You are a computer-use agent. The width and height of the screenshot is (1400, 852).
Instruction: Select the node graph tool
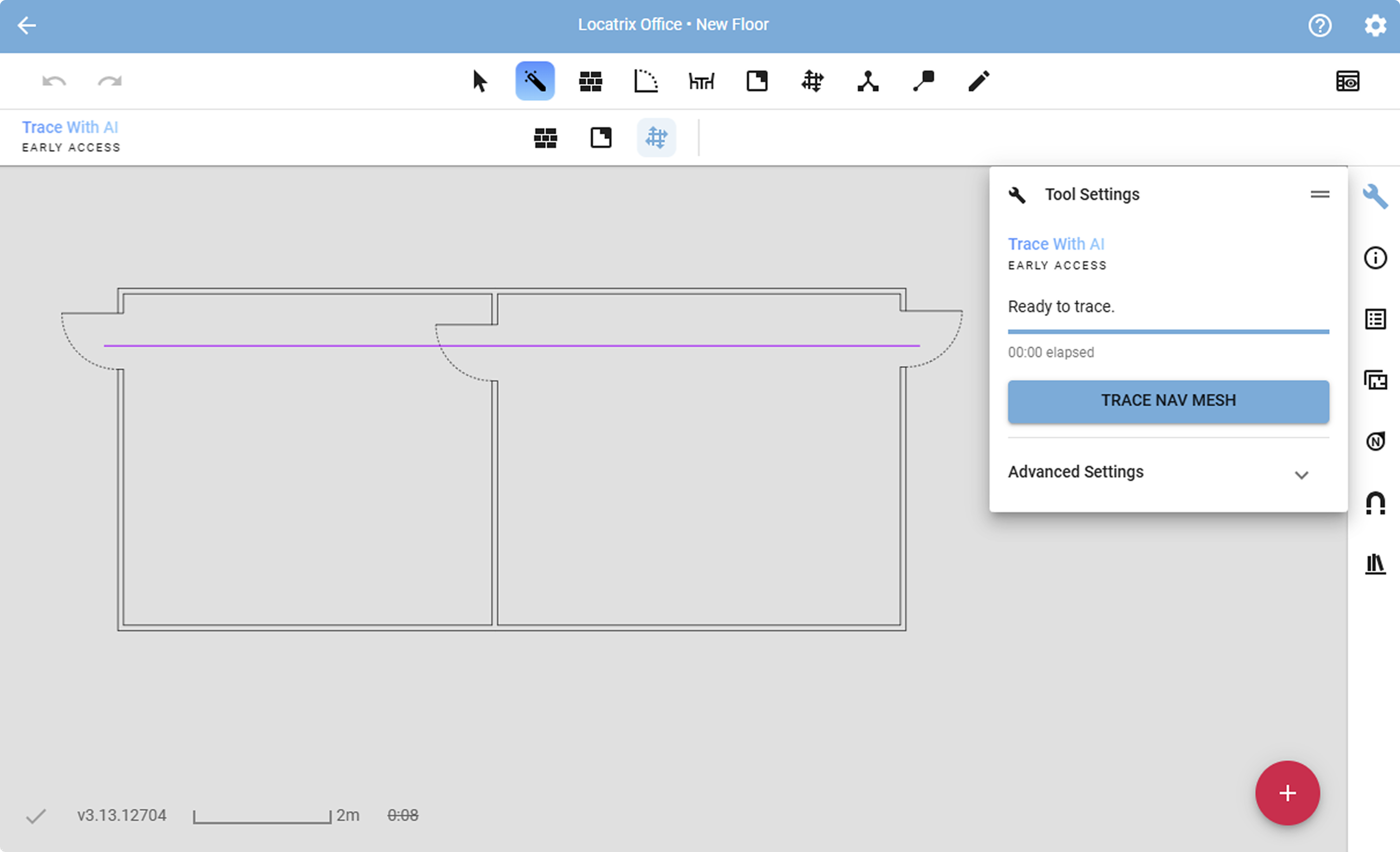click(x=868, y=81)
